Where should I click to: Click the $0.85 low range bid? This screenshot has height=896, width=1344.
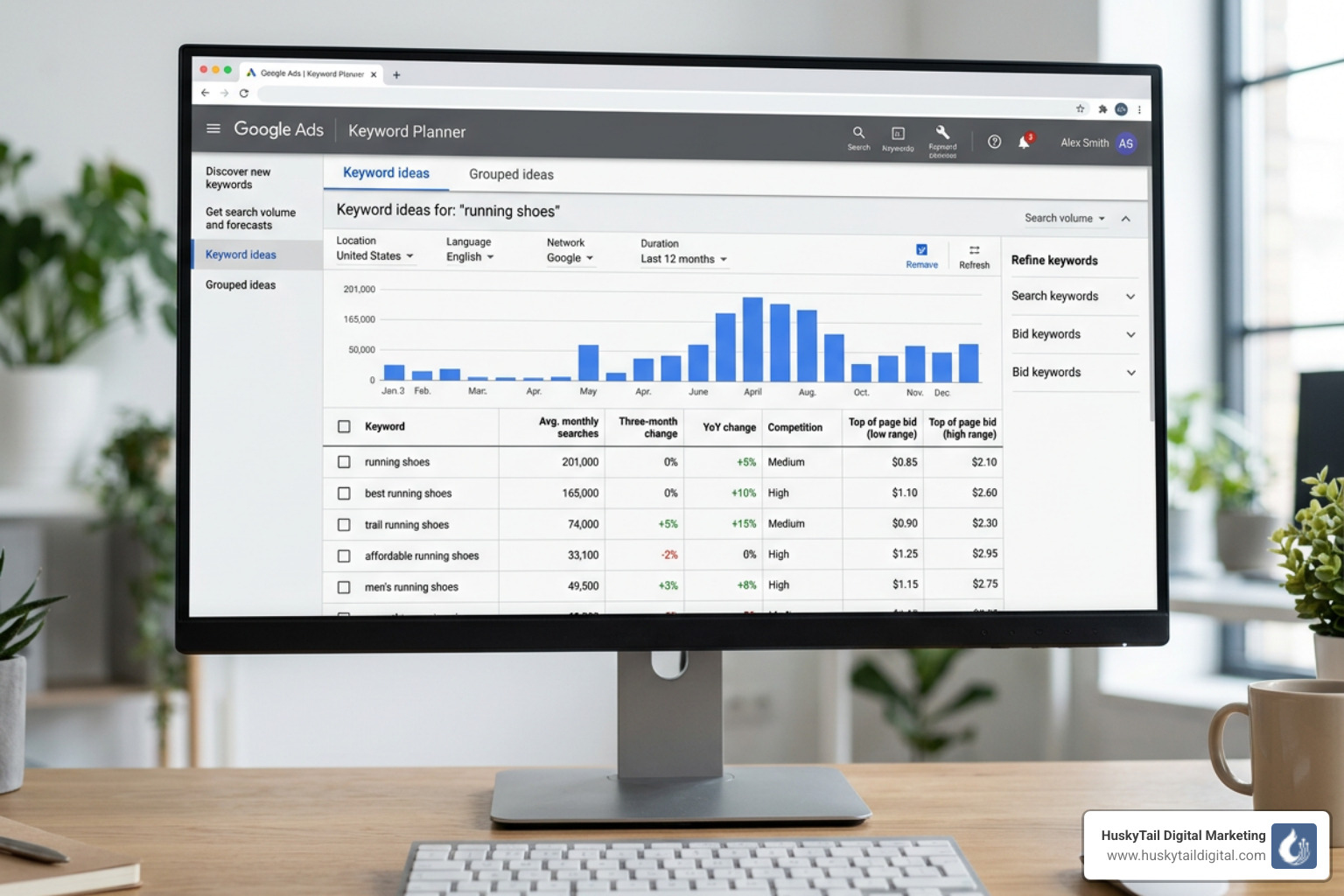(x=905, y=462)
